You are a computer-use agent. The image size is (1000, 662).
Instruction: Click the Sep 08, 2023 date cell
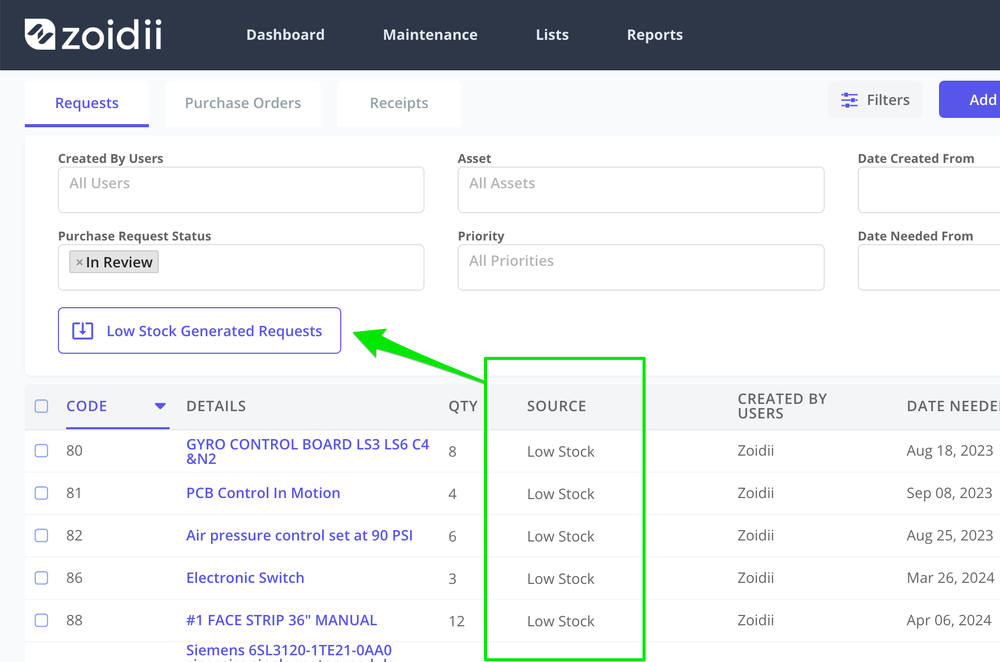pyautogui.click(x=949, y=493)
